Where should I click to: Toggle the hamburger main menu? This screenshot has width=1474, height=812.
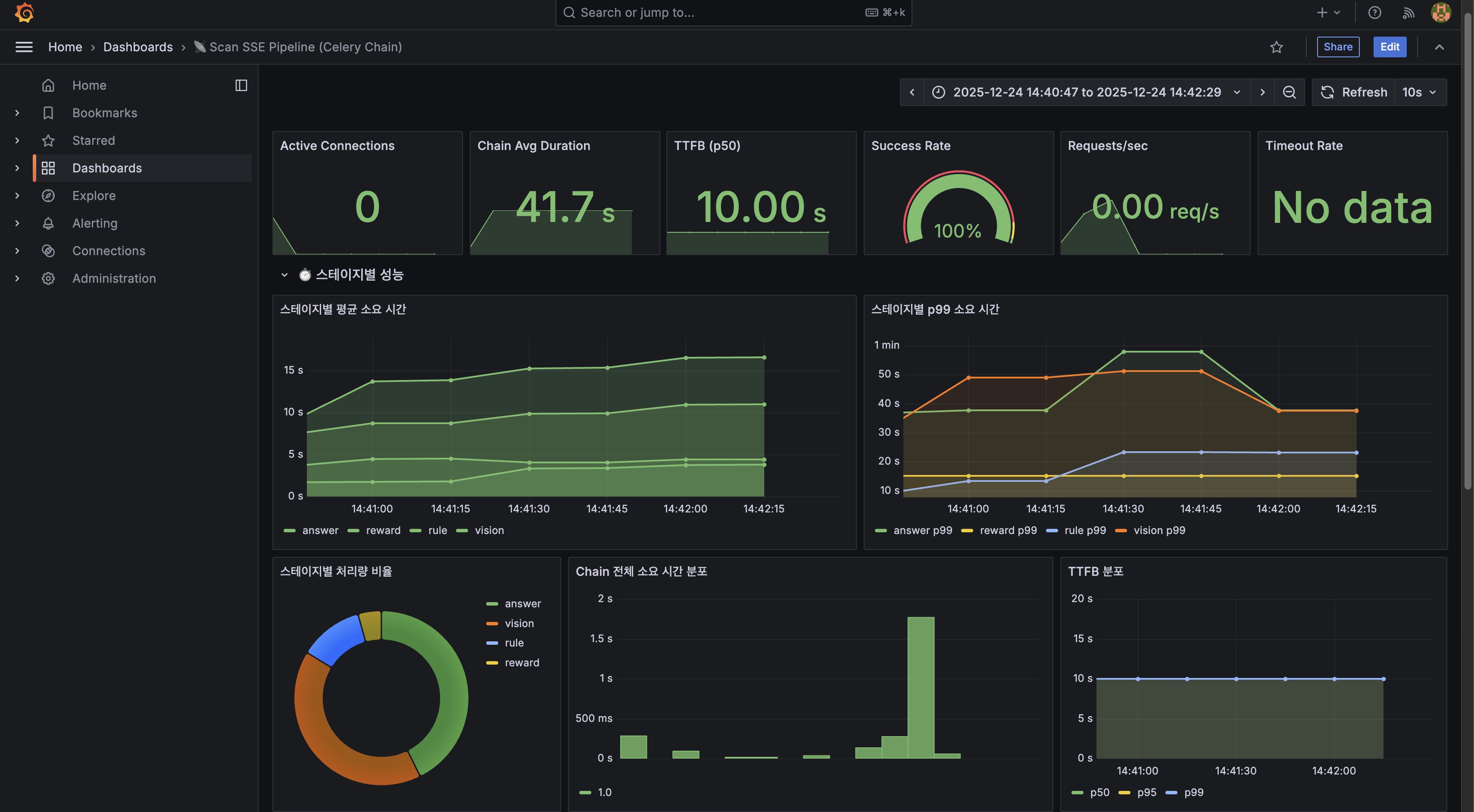[x=24, y=47]
